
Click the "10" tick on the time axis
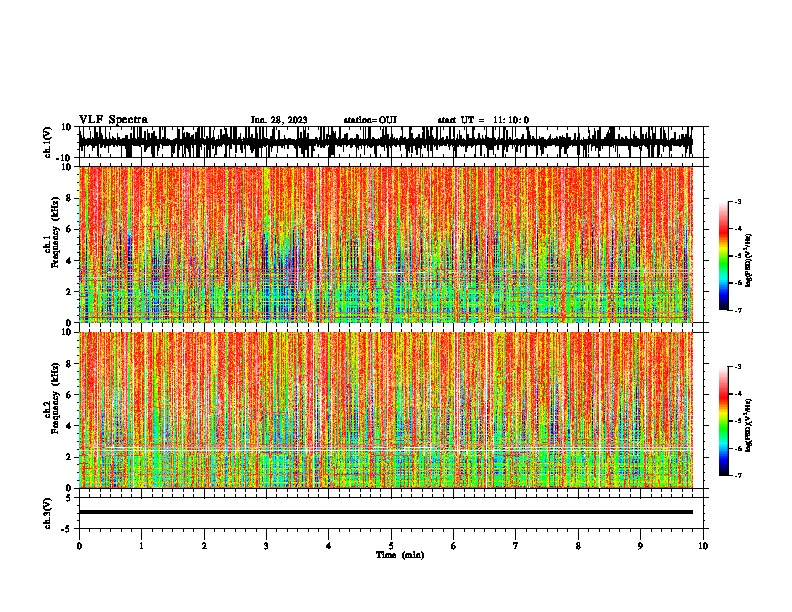click(x=703, y=546)
